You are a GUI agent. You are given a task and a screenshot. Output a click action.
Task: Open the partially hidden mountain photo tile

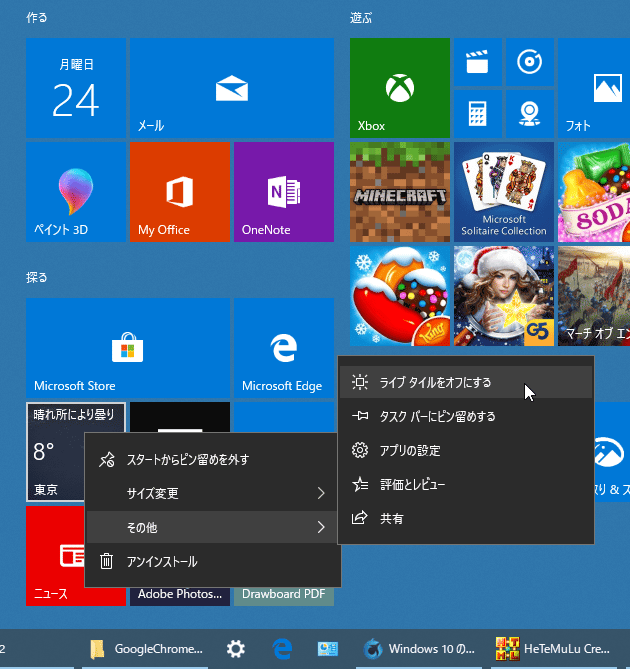[x=612, y=452]
